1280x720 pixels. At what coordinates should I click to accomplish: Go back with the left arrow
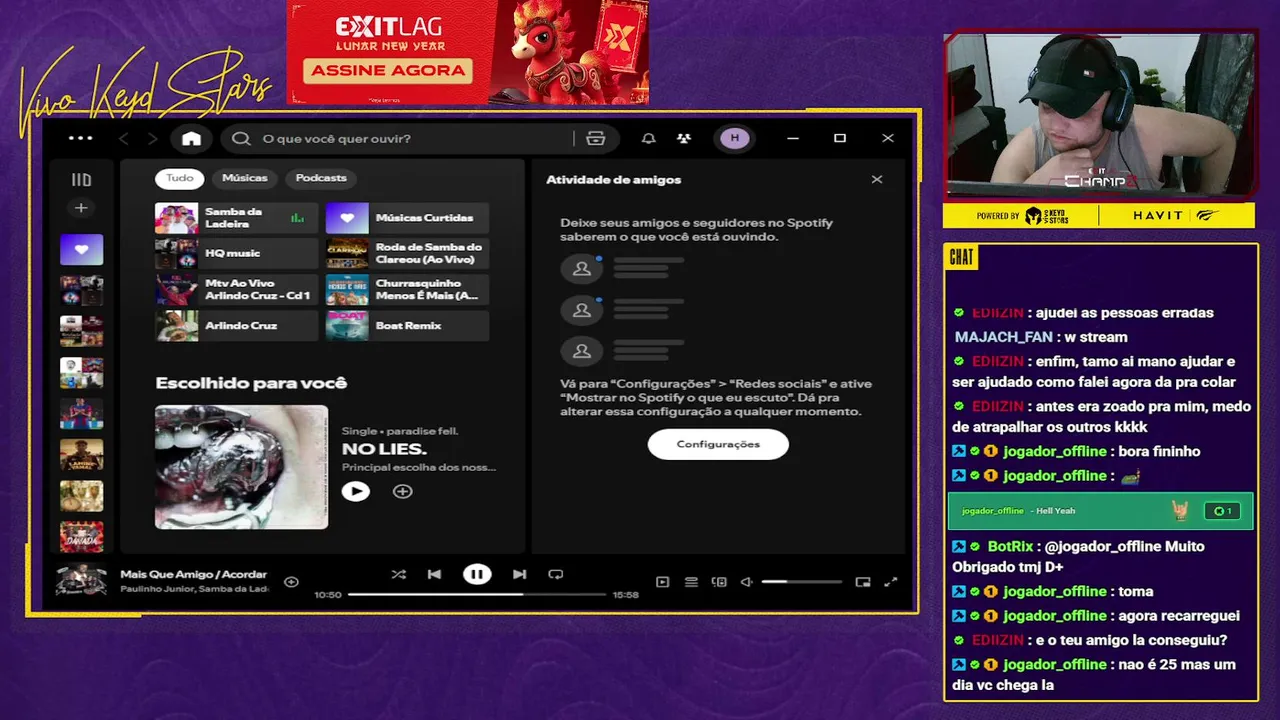(x=124, y=139)
